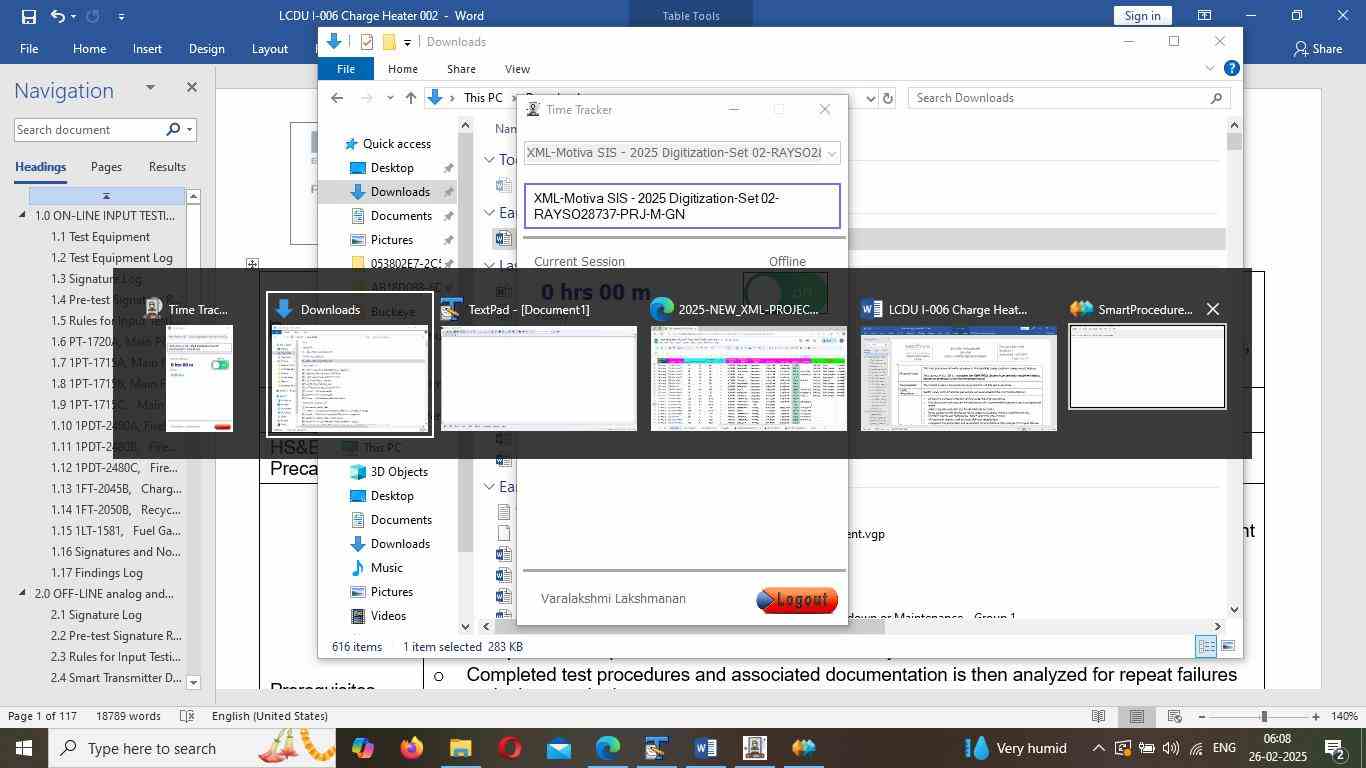Open Explorer Help question mark icon
The height and width of the screenshot is (768, 1366).
click(1232, 68)
